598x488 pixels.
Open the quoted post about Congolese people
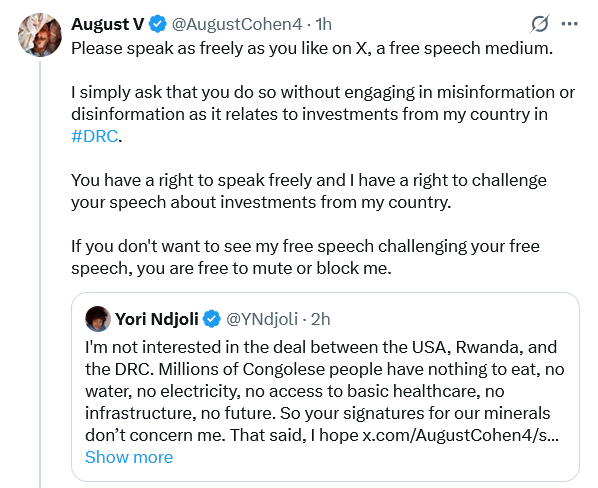tap(325, 387)
